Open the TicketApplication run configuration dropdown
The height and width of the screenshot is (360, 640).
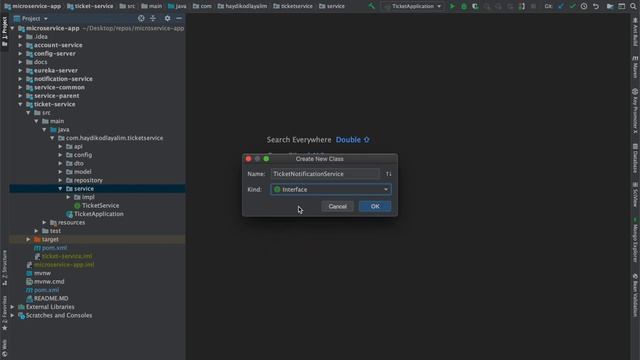[x=413, y=6]
